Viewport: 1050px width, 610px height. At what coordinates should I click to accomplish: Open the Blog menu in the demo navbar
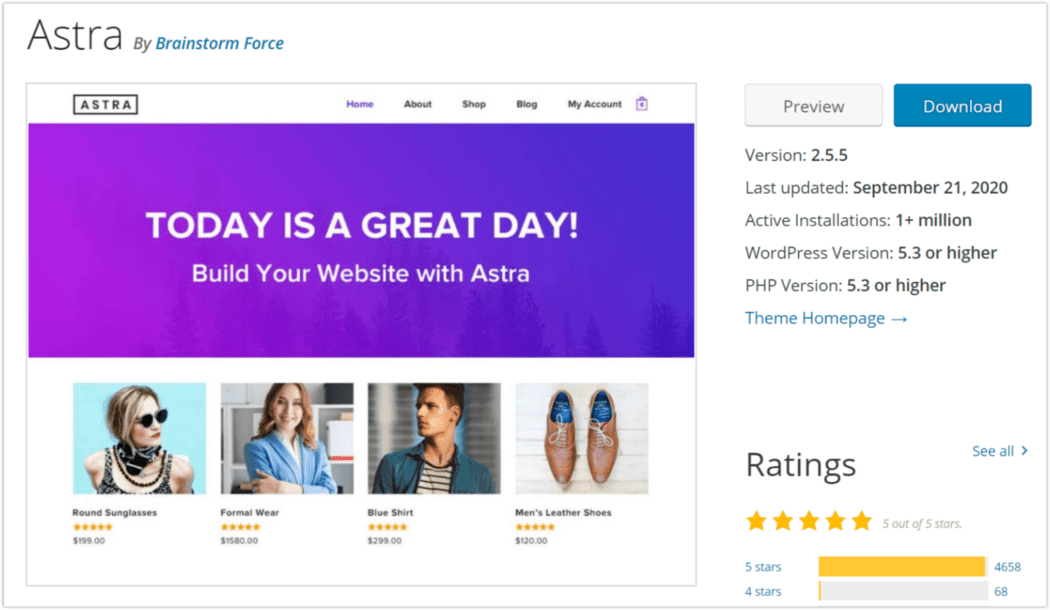tap(526, 103)
